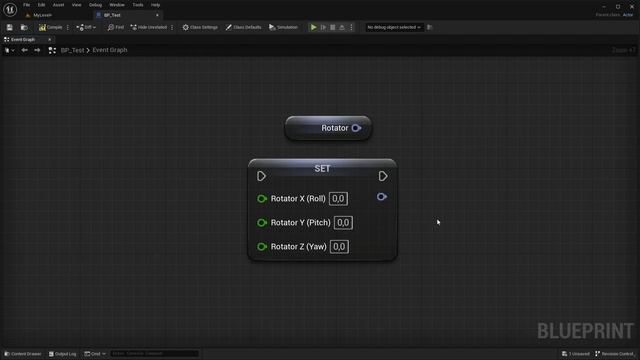The image size is (640, 360).
Task: Open the Cmd console type dropdown
Action: [x=95, y=354]
